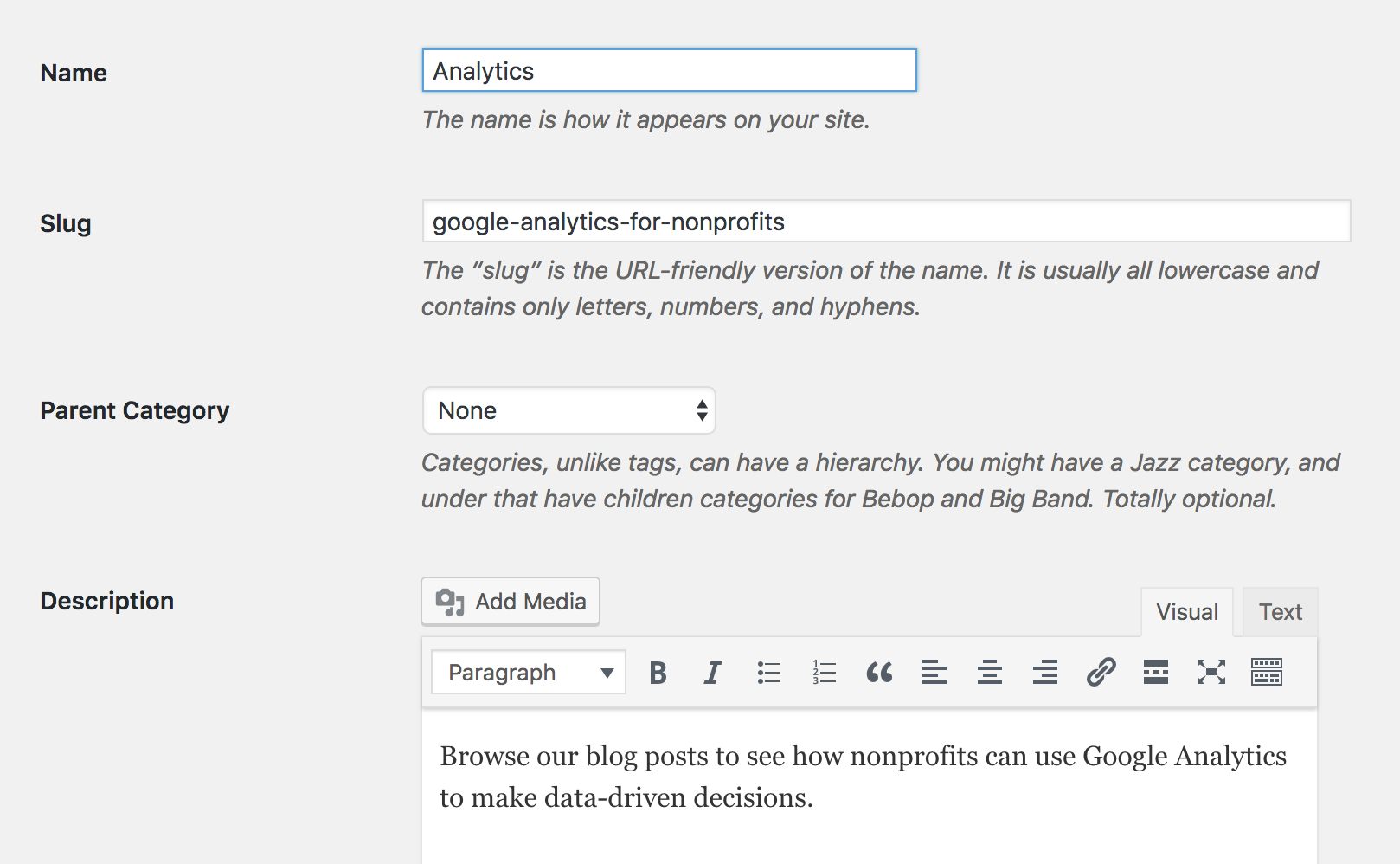Align description text right
Screen dimensions: 1400x864
1045,673
